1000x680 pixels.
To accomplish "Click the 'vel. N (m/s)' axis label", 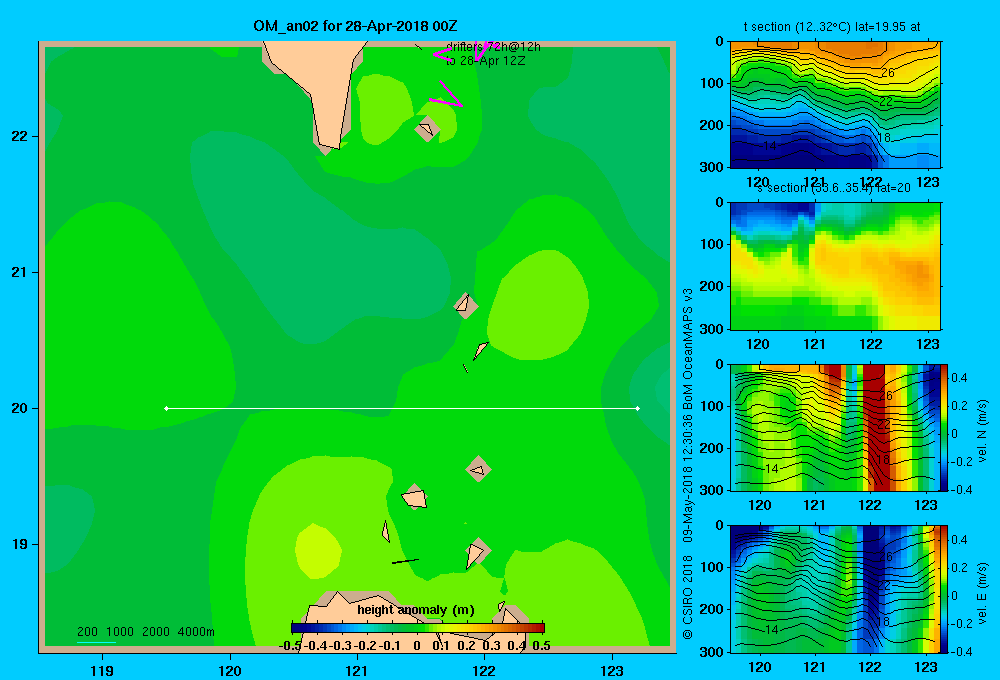I will (x=982, y=431).
